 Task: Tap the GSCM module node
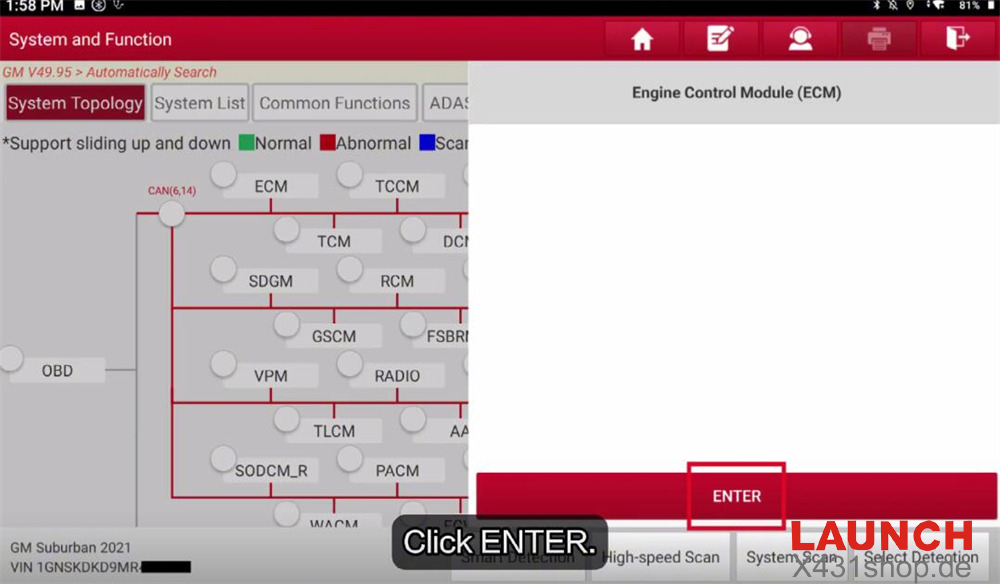(333, 336)
